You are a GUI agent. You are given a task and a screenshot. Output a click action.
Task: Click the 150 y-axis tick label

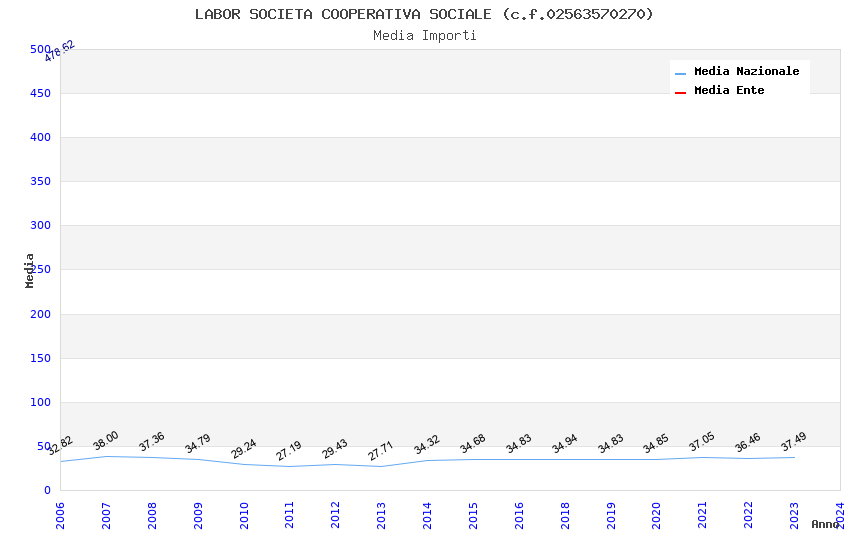click(x=40, y=358)
